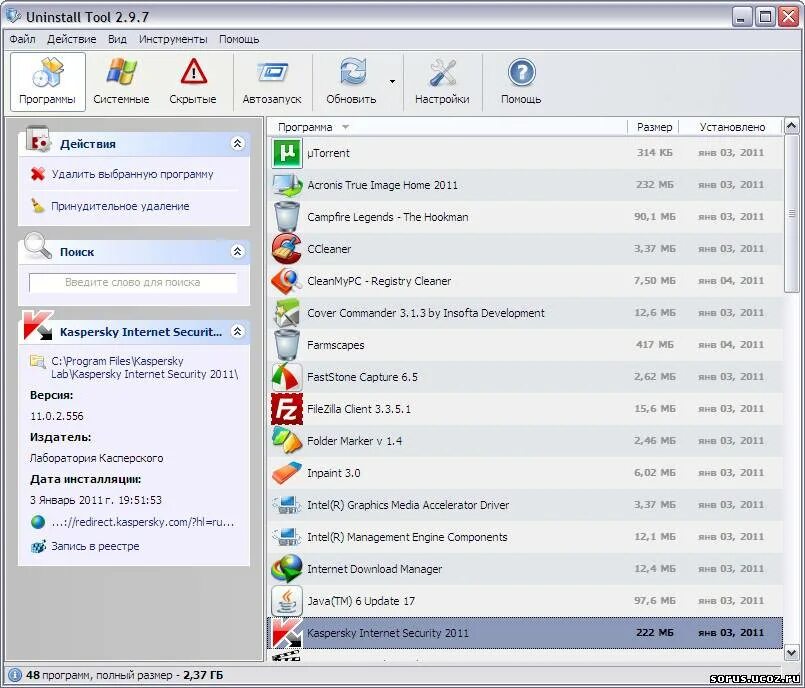This screenshot has width=805, height=688.
Task: Show Скрытые programs
Action: point(192,80)
